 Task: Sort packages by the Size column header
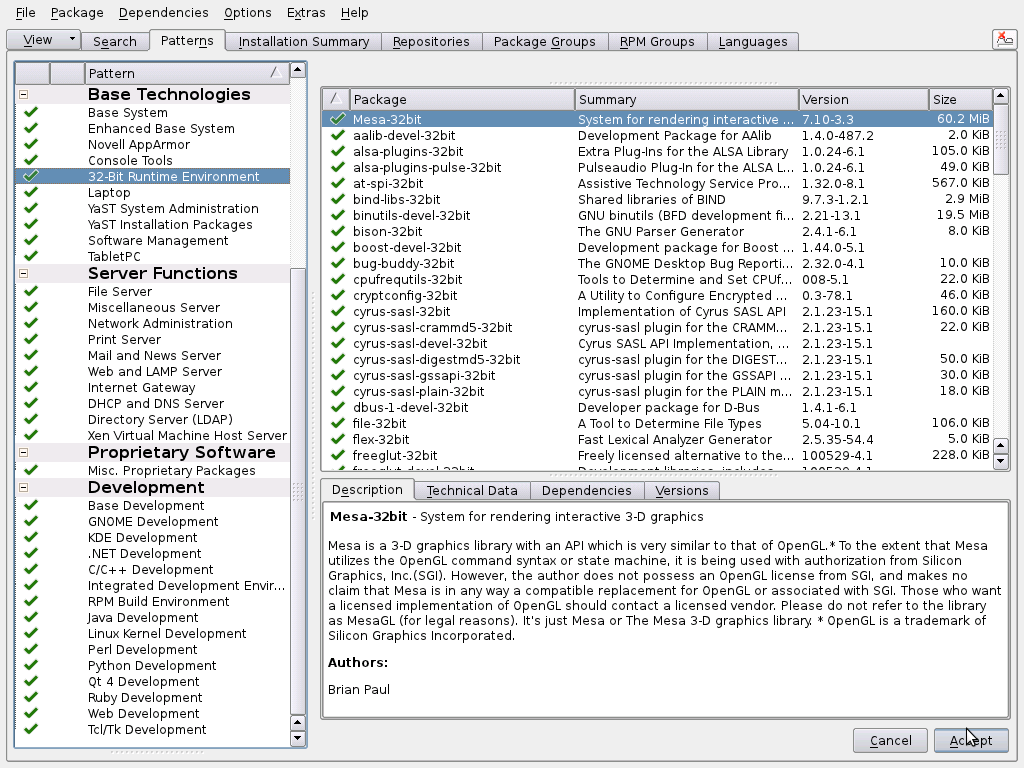click(x=960, y=99)
